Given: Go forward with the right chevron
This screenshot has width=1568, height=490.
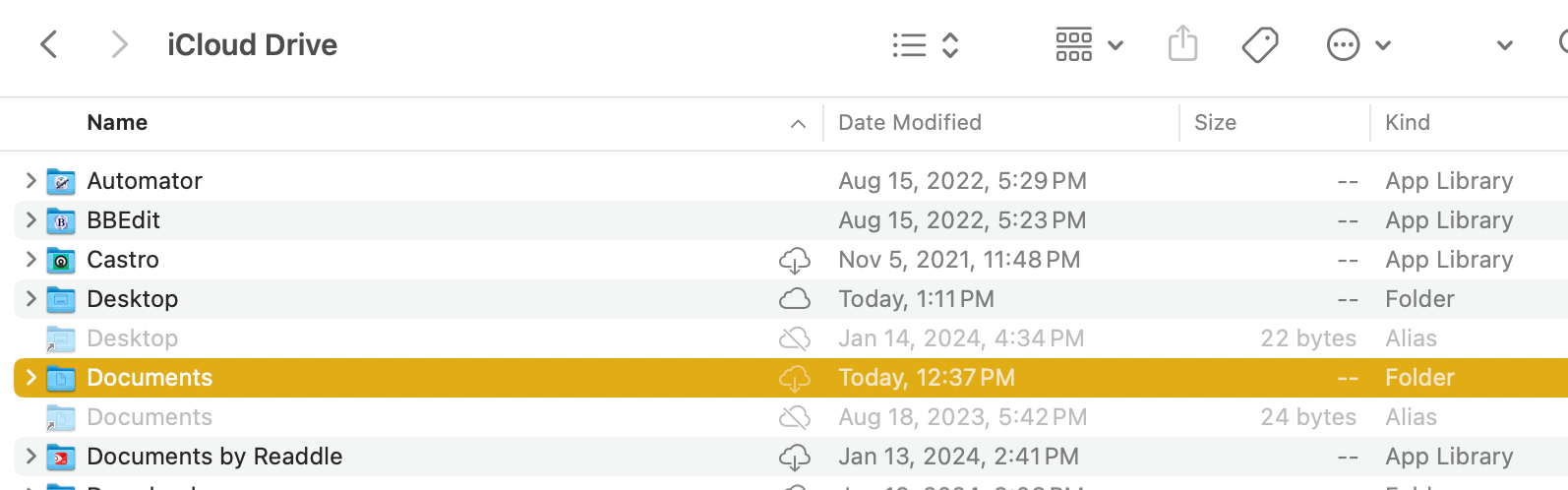Looking at the screenshot, I should click(x=119, y=44).
